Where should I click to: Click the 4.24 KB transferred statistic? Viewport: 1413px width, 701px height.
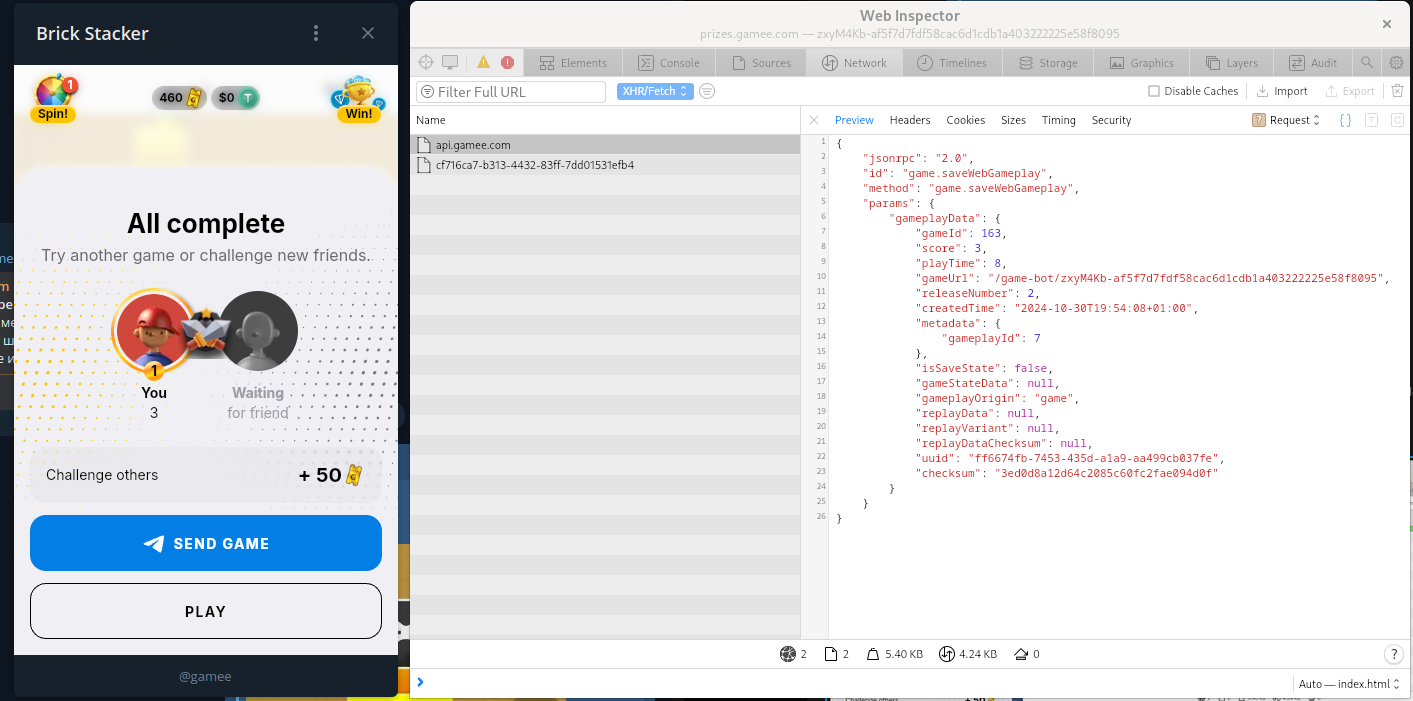pos(968,654)
